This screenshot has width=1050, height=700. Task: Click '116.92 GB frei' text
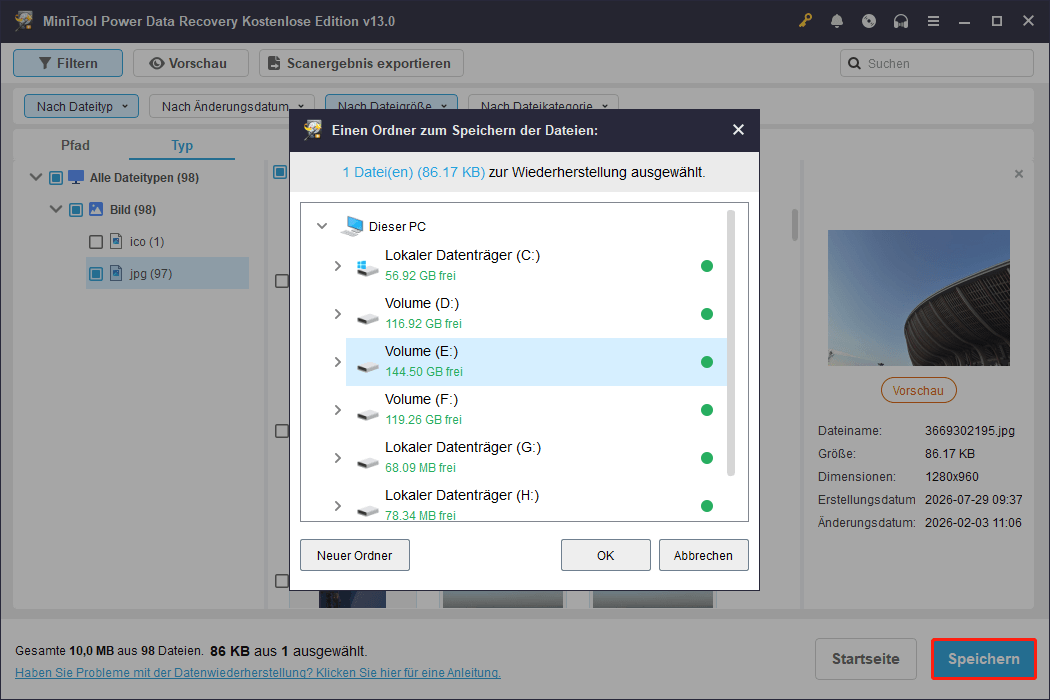click(423, 324)
